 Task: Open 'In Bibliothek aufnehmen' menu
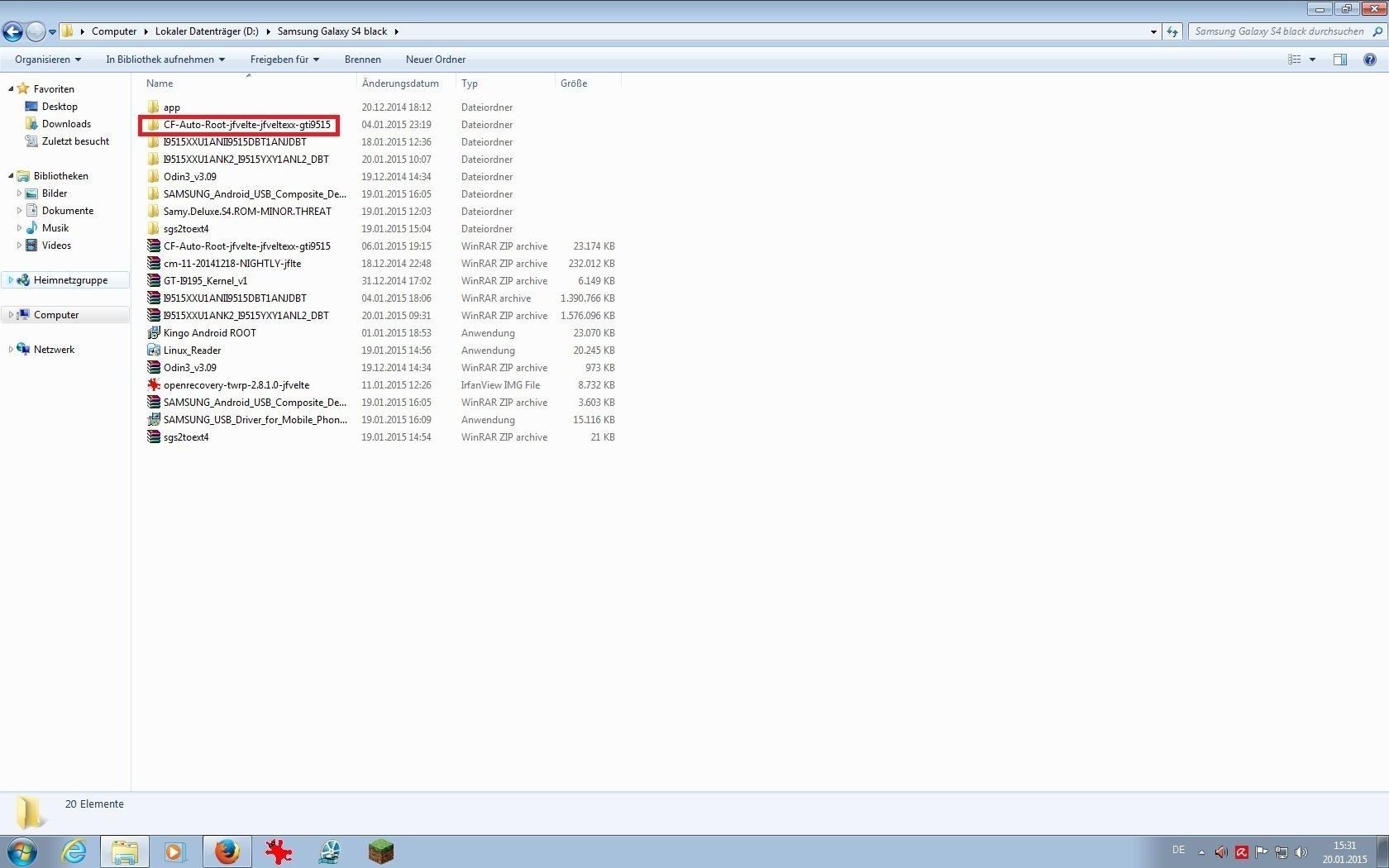pos(165,60)
